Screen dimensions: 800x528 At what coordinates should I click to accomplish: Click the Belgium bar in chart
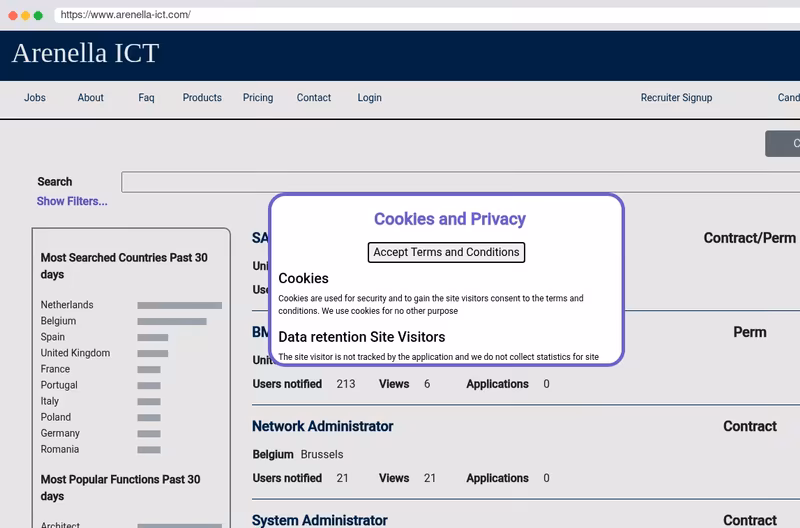pos(172,321)
